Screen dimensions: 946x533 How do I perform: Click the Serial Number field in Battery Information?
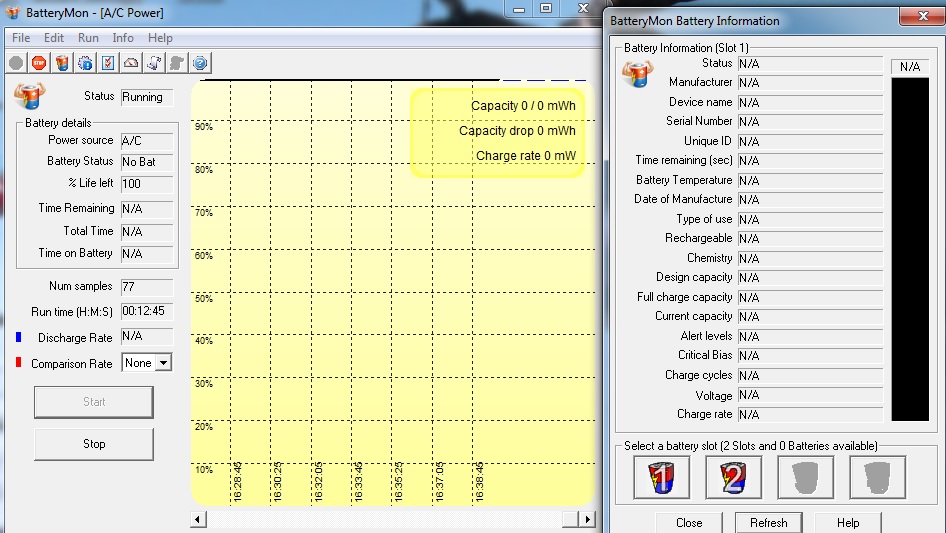coord(810,122)
